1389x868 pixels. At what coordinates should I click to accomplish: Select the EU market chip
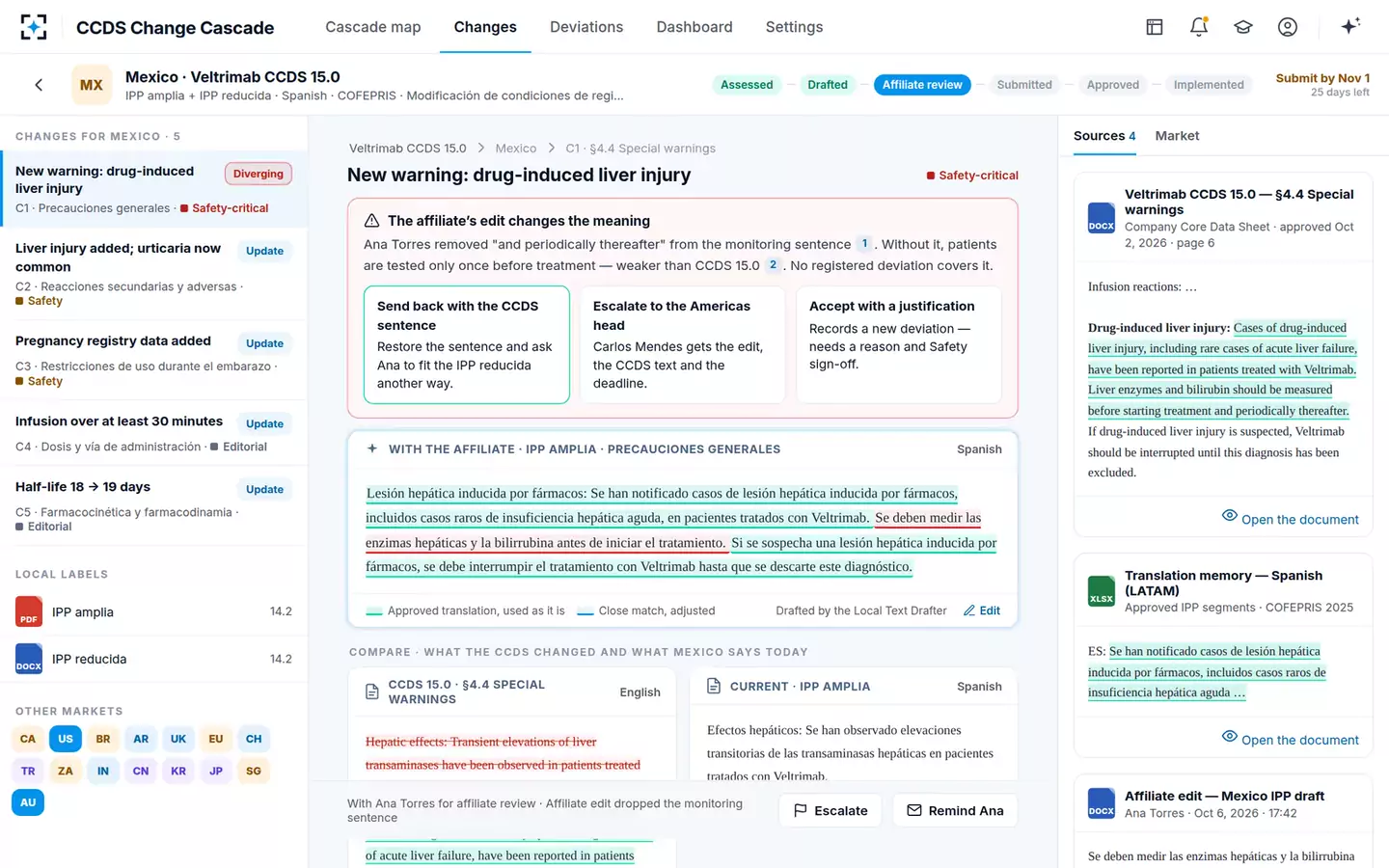(x=216, y=739)
